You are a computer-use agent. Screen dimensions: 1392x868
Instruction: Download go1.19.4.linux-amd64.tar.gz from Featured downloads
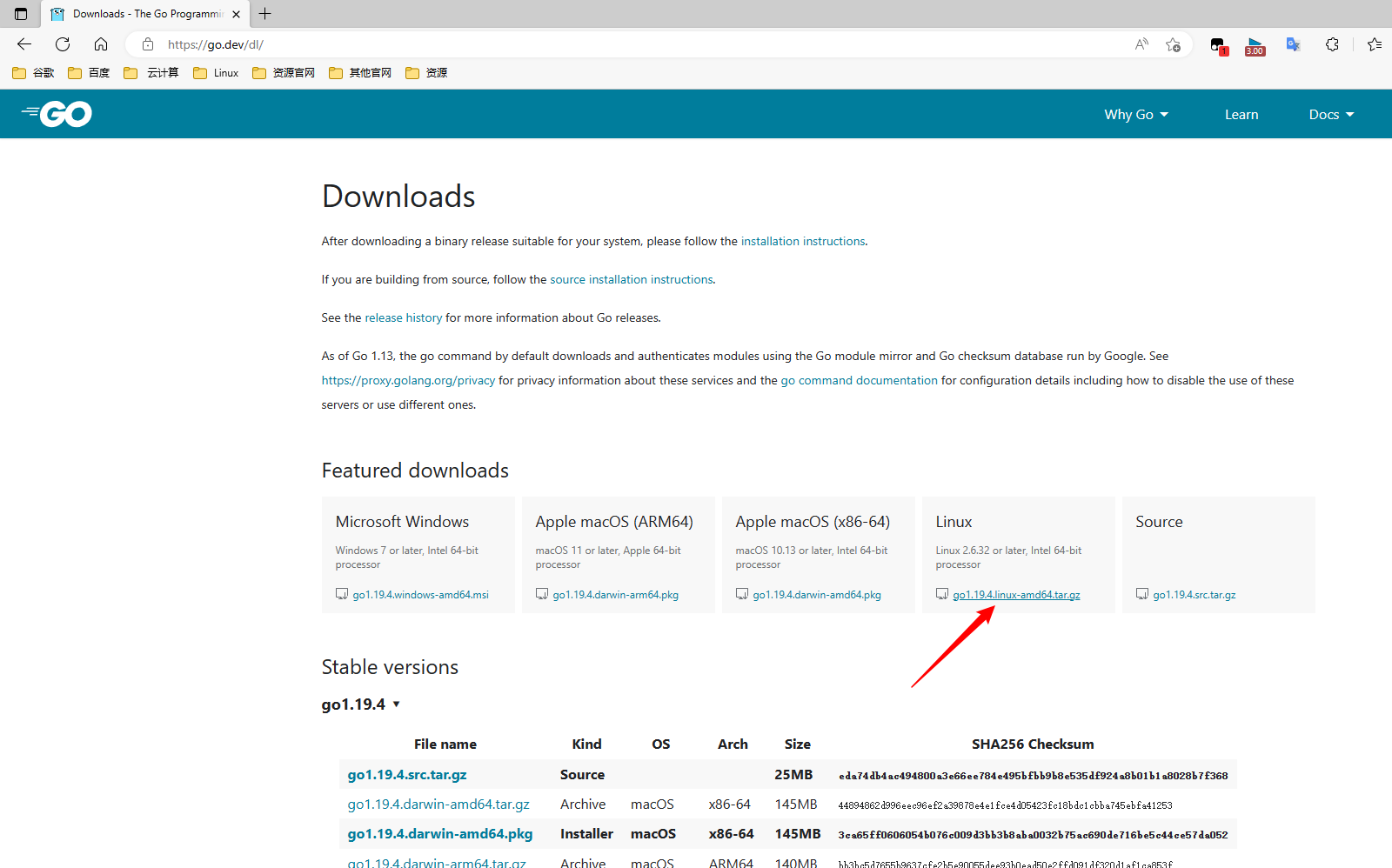coord(1016,595)
